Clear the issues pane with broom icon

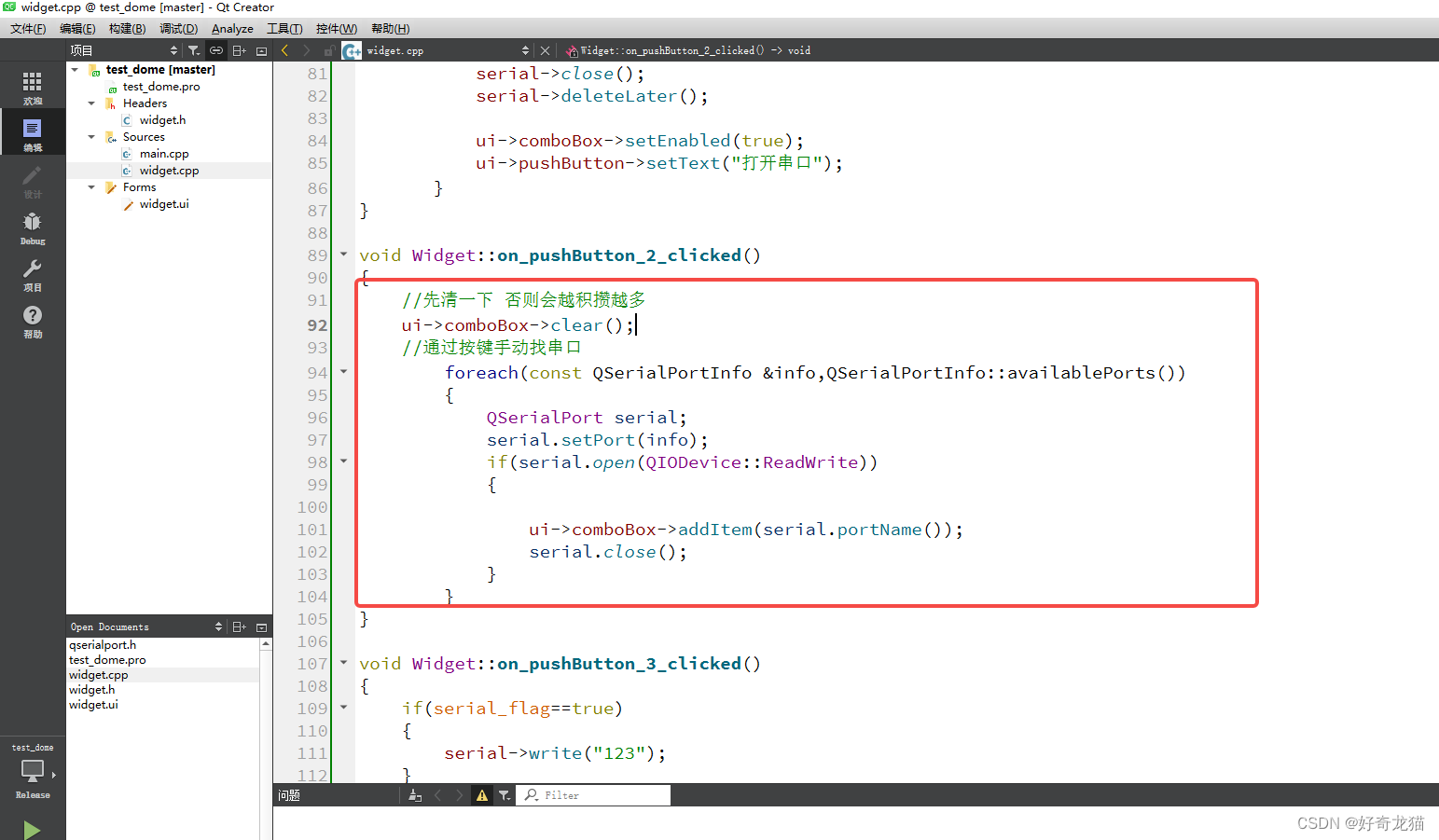tap(415, 795)
